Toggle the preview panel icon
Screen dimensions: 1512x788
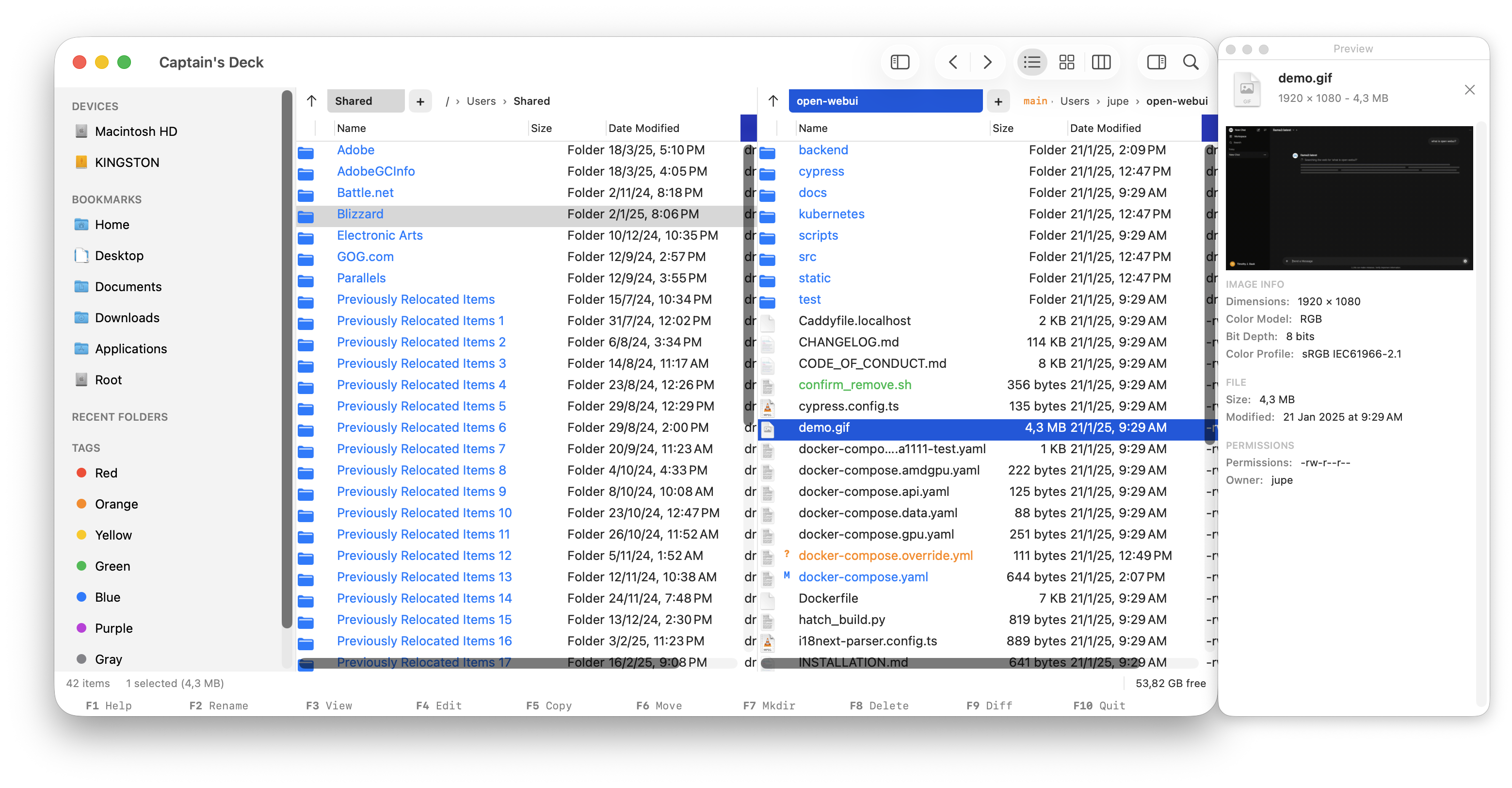[1156, 62]
